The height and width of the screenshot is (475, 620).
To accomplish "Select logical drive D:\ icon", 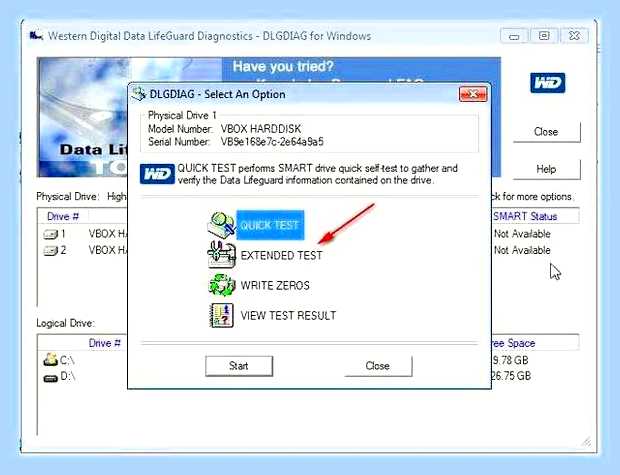I will click(50, 378).
